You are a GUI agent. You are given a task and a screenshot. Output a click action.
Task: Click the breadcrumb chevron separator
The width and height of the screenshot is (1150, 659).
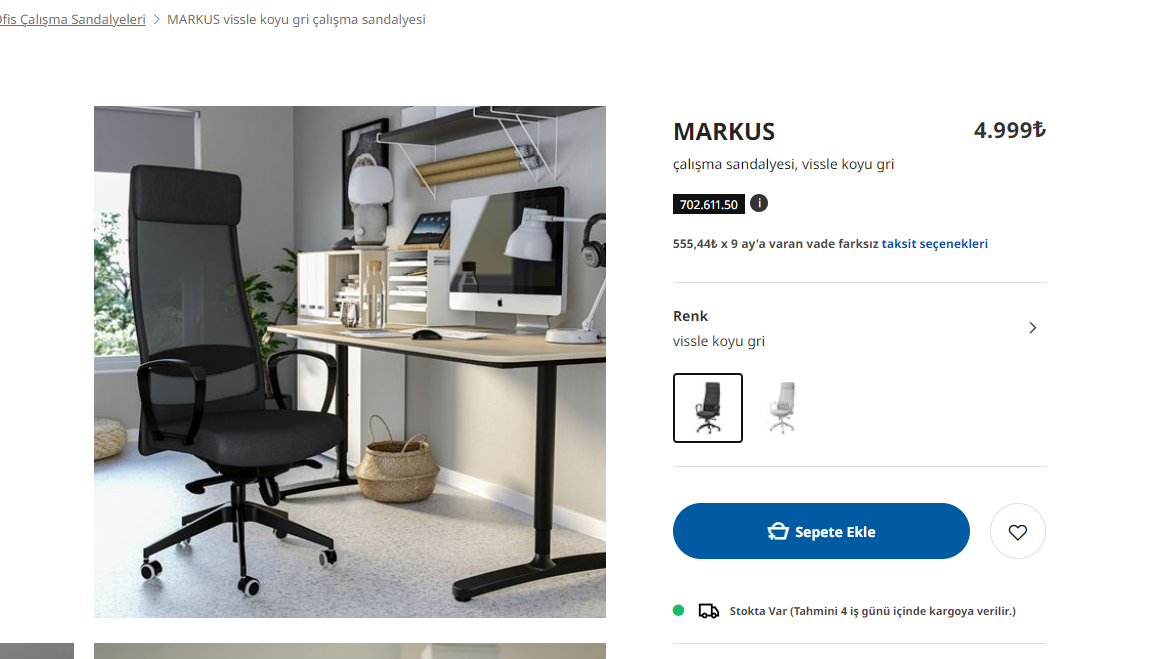(156, 20)
